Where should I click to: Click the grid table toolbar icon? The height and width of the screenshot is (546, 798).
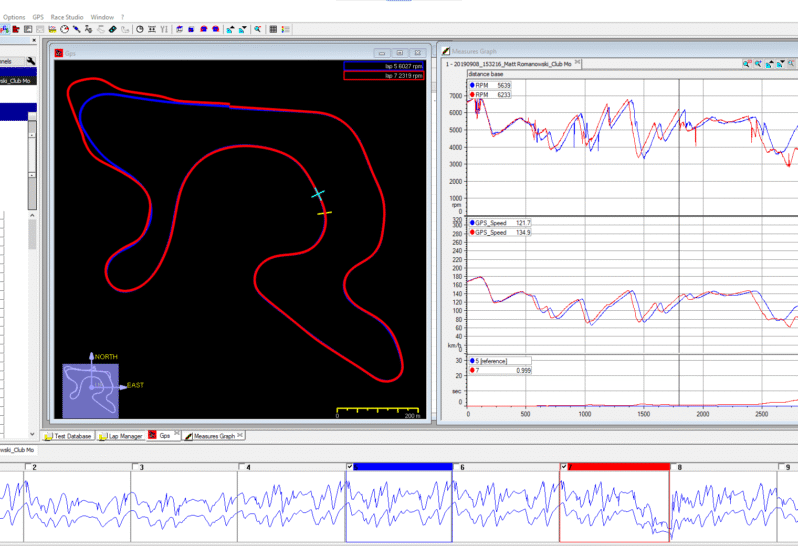click(273, 30)
